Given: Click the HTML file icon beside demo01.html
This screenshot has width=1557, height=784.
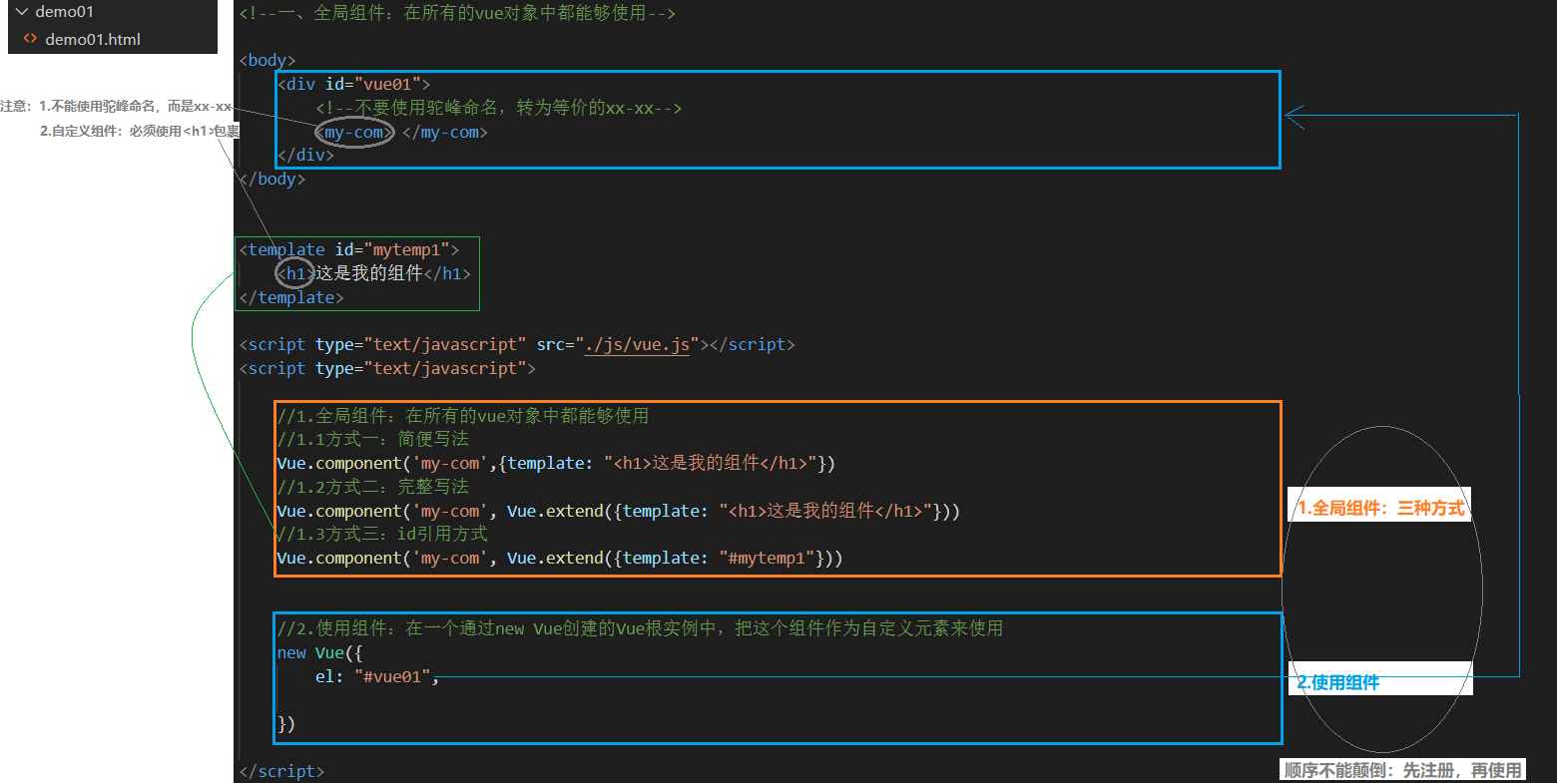Looking at the screenshot, I should tap(30, 39).
